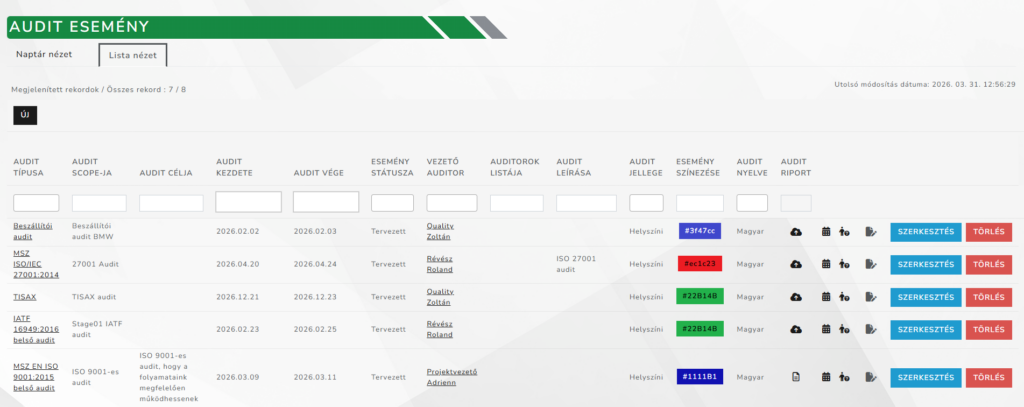Open calendar icon in IATF 16949:2016 row
This screenshot has height=407, width=1024.
click(x=825, y=329)
